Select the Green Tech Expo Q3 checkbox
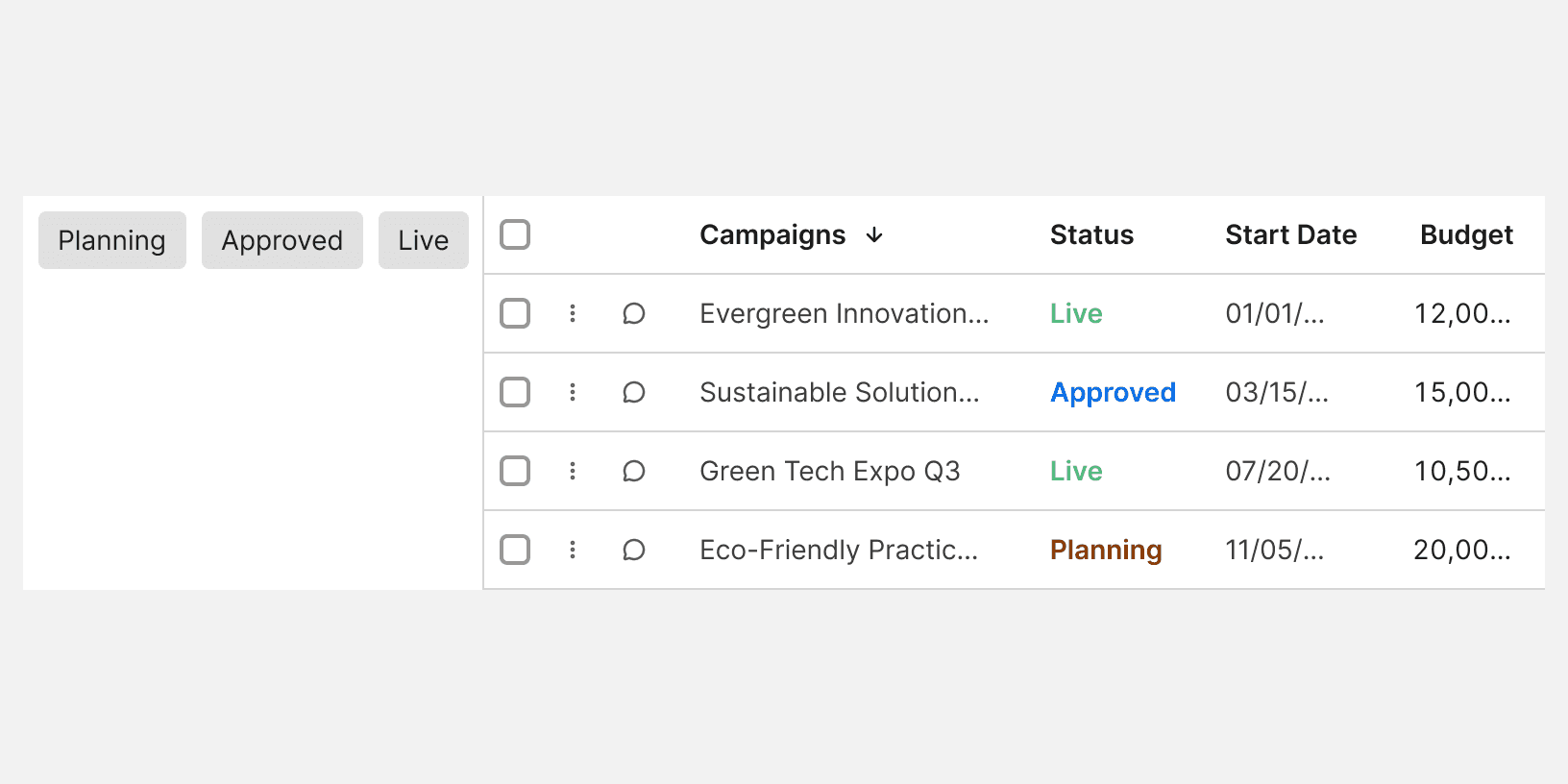The height and width of the screenshot is (784, 1568). tap(515, 471)
